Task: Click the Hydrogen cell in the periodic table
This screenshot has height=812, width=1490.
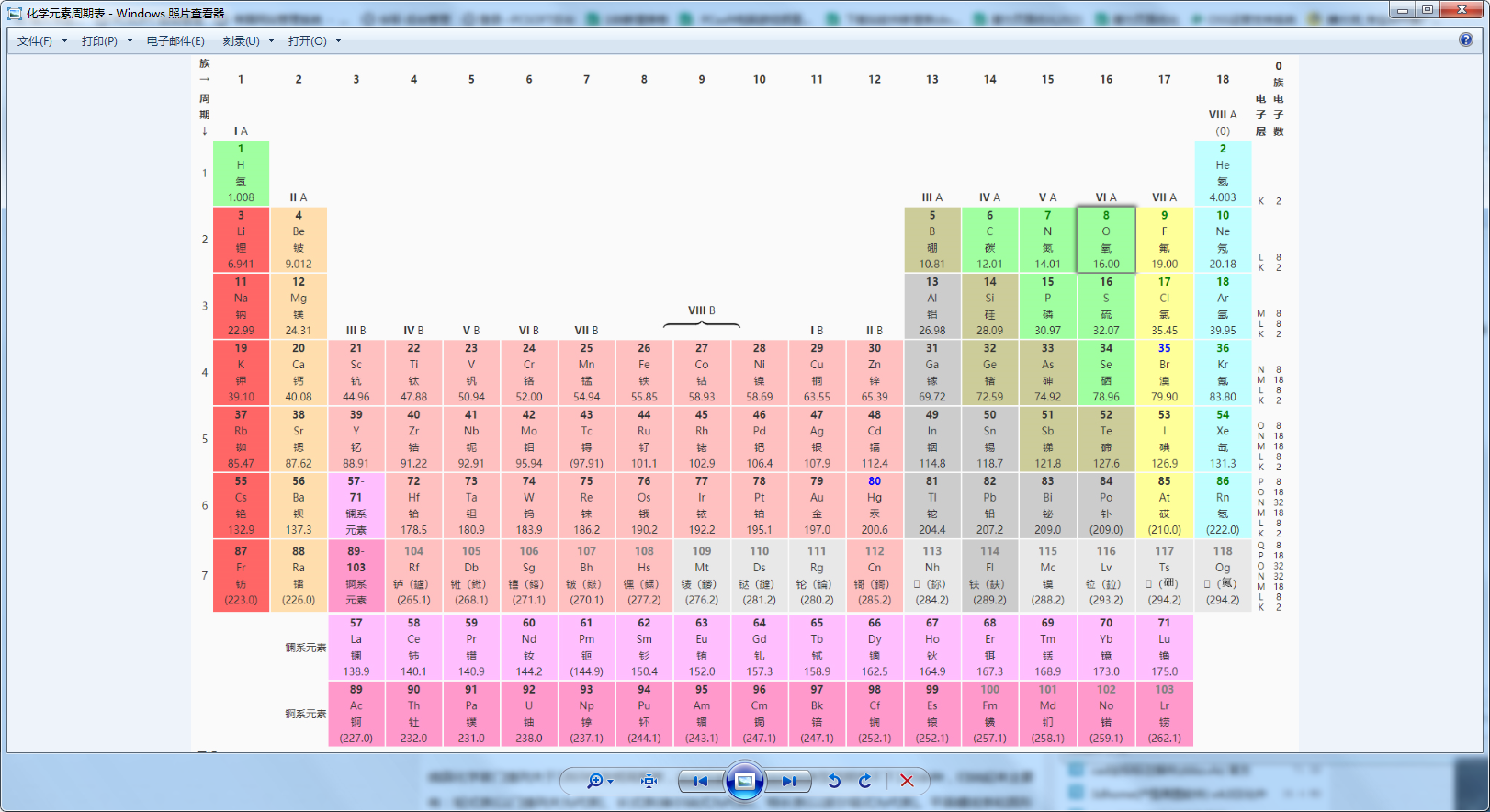Action: click(x=241, y=173)
